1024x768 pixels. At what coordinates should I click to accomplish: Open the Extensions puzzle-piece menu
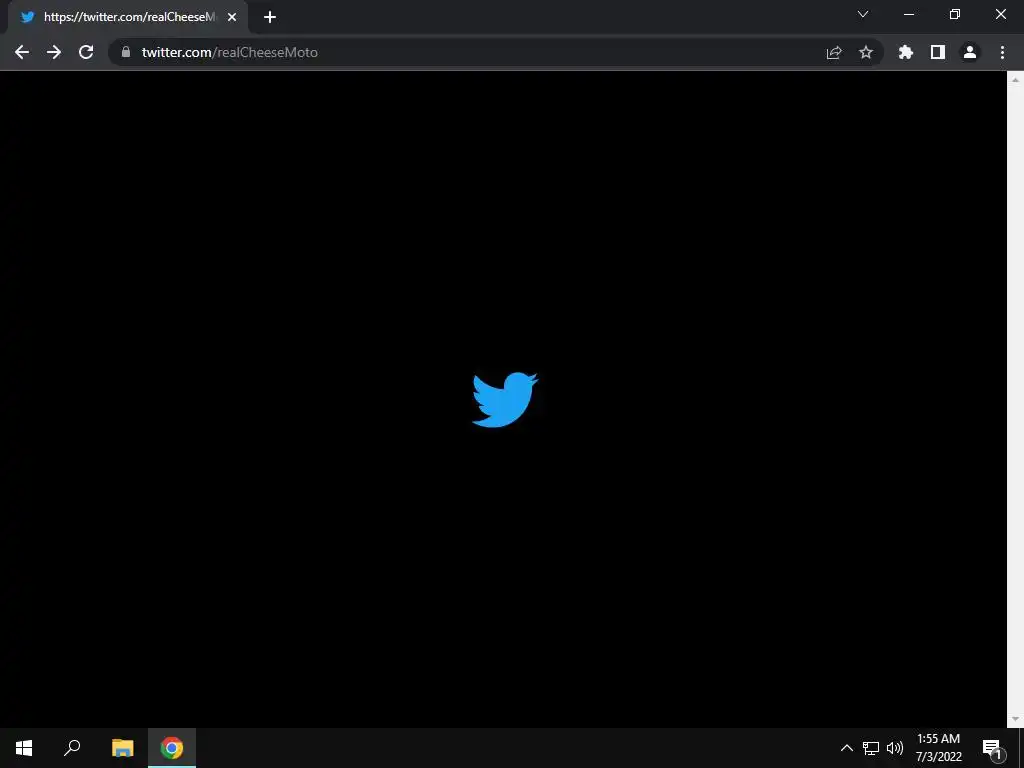(x=905, y=52)
